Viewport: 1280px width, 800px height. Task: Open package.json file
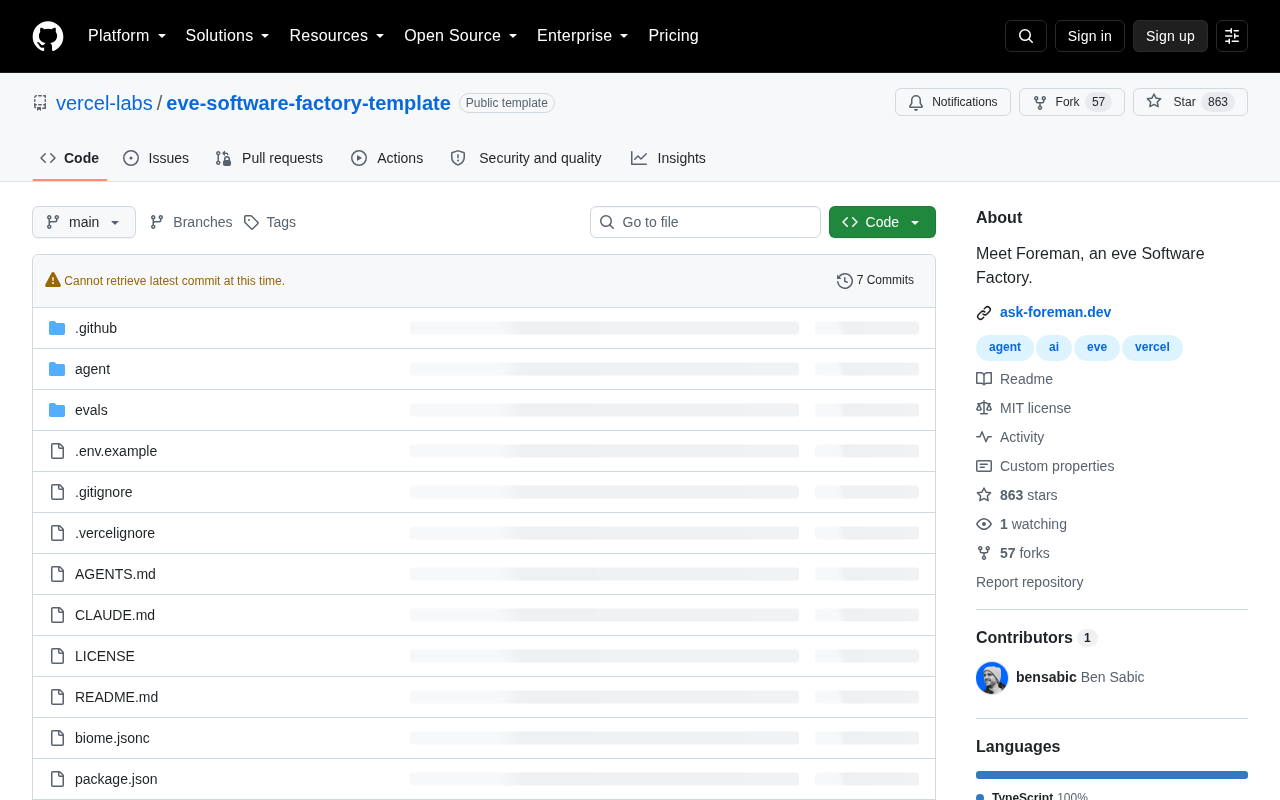(x=116, y=779)
